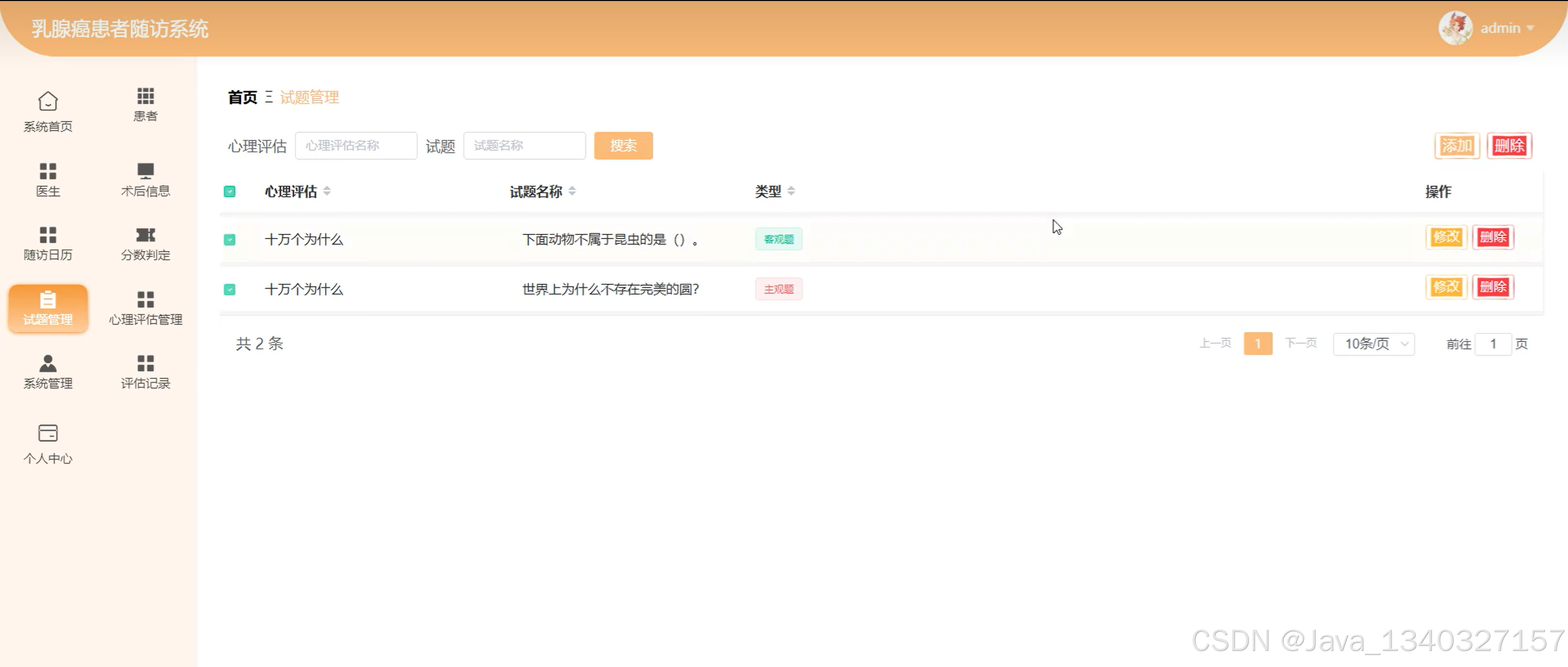Click the text 下面动物不属于昆虫的是（）。
Image resolution: width=1568 pixels, height=667 pixels.
(610, 240)
